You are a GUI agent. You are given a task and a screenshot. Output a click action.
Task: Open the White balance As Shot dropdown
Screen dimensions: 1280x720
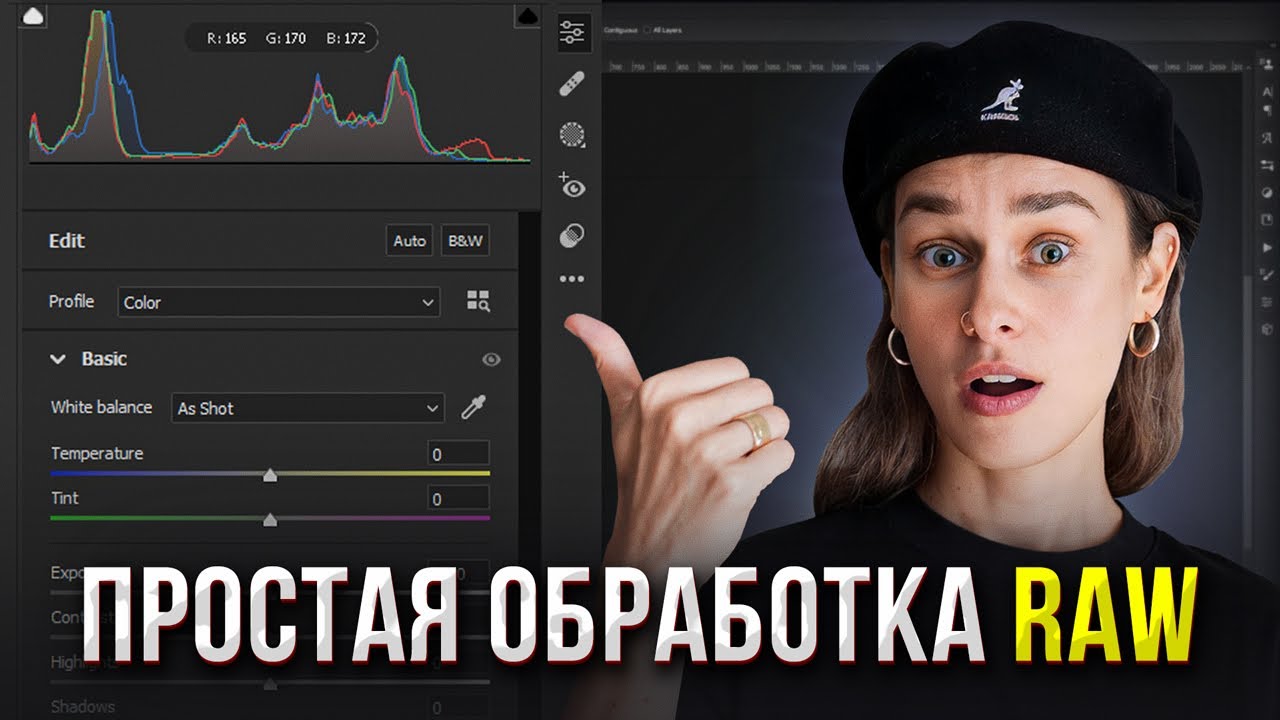coord(307,408)
